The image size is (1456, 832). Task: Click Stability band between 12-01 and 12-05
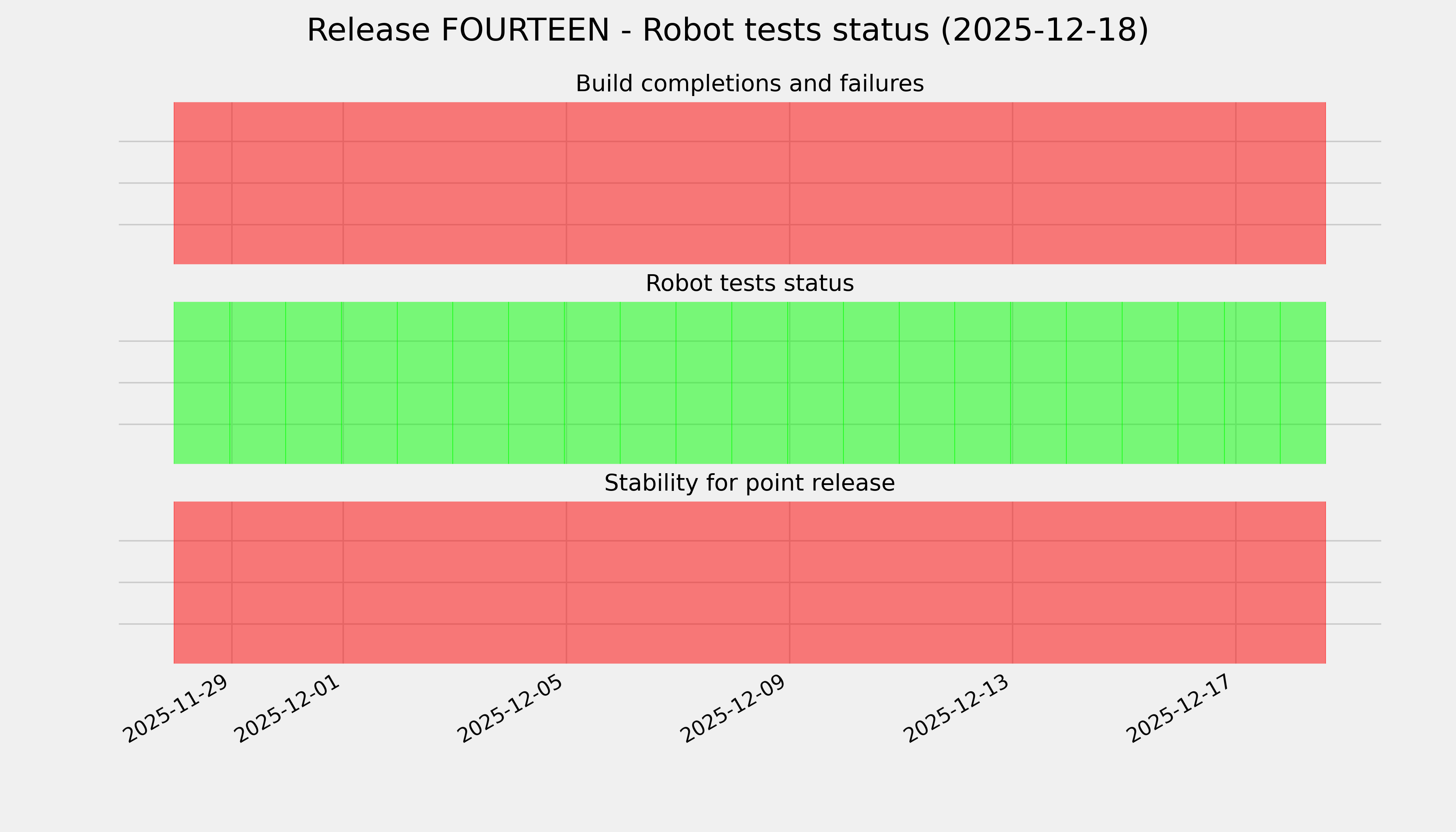click(454, 582)
